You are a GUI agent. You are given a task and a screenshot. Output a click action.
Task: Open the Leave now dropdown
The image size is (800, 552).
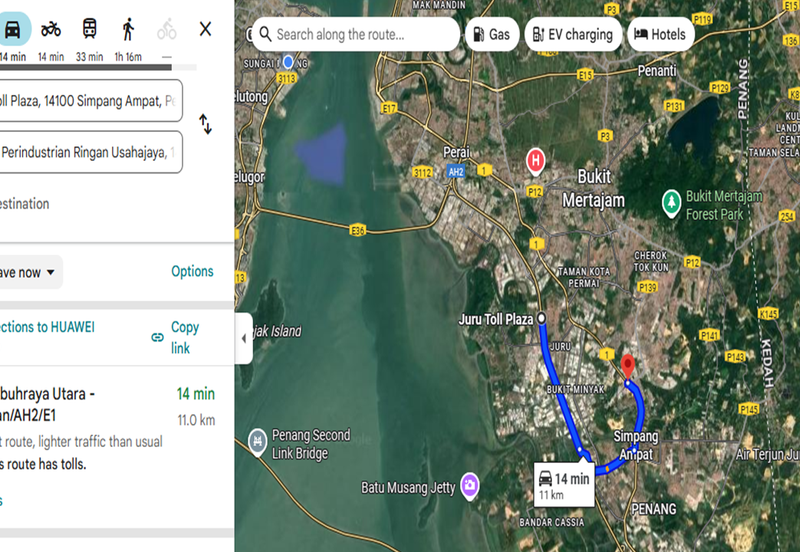coord(30,272)
